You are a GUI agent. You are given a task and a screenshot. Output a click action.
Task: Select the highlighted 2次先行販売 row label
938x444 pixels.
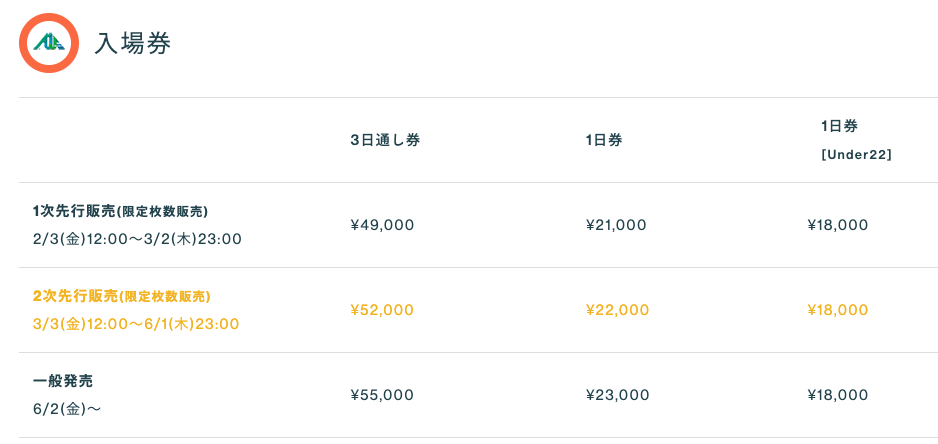pyautogui.click(x=121, y=296)
